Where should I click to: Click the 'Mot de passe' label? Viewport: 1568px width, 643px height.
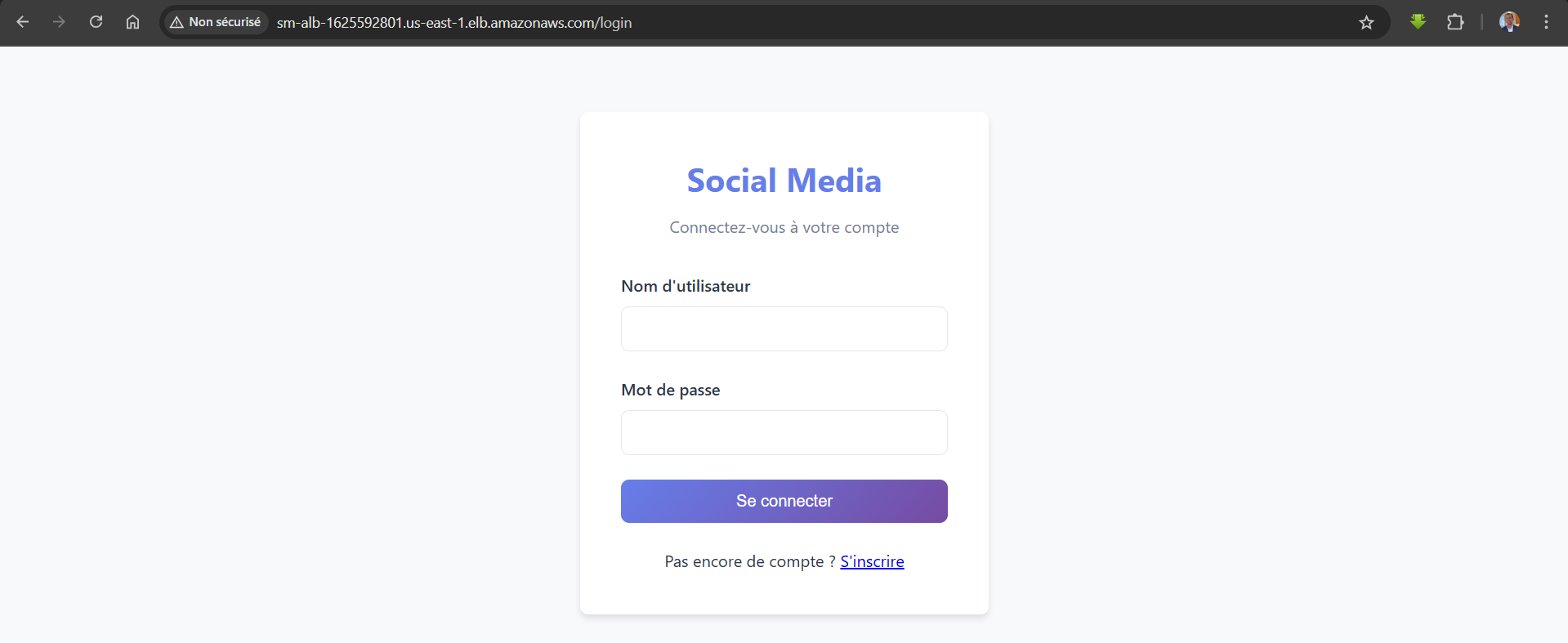[671, 390]
